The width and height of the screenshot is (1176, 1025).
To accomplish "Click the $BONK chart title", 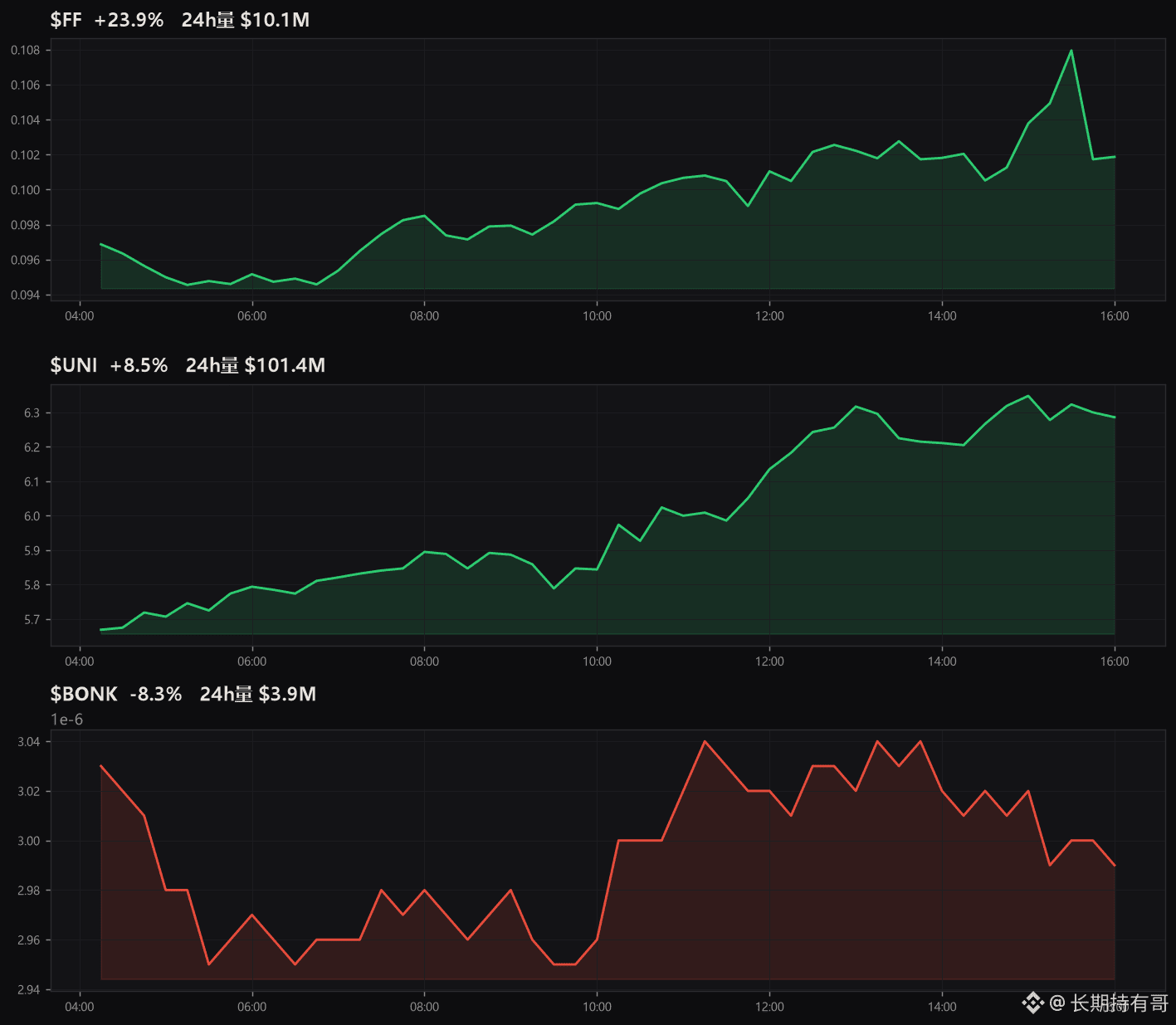I will coord(84,694).
